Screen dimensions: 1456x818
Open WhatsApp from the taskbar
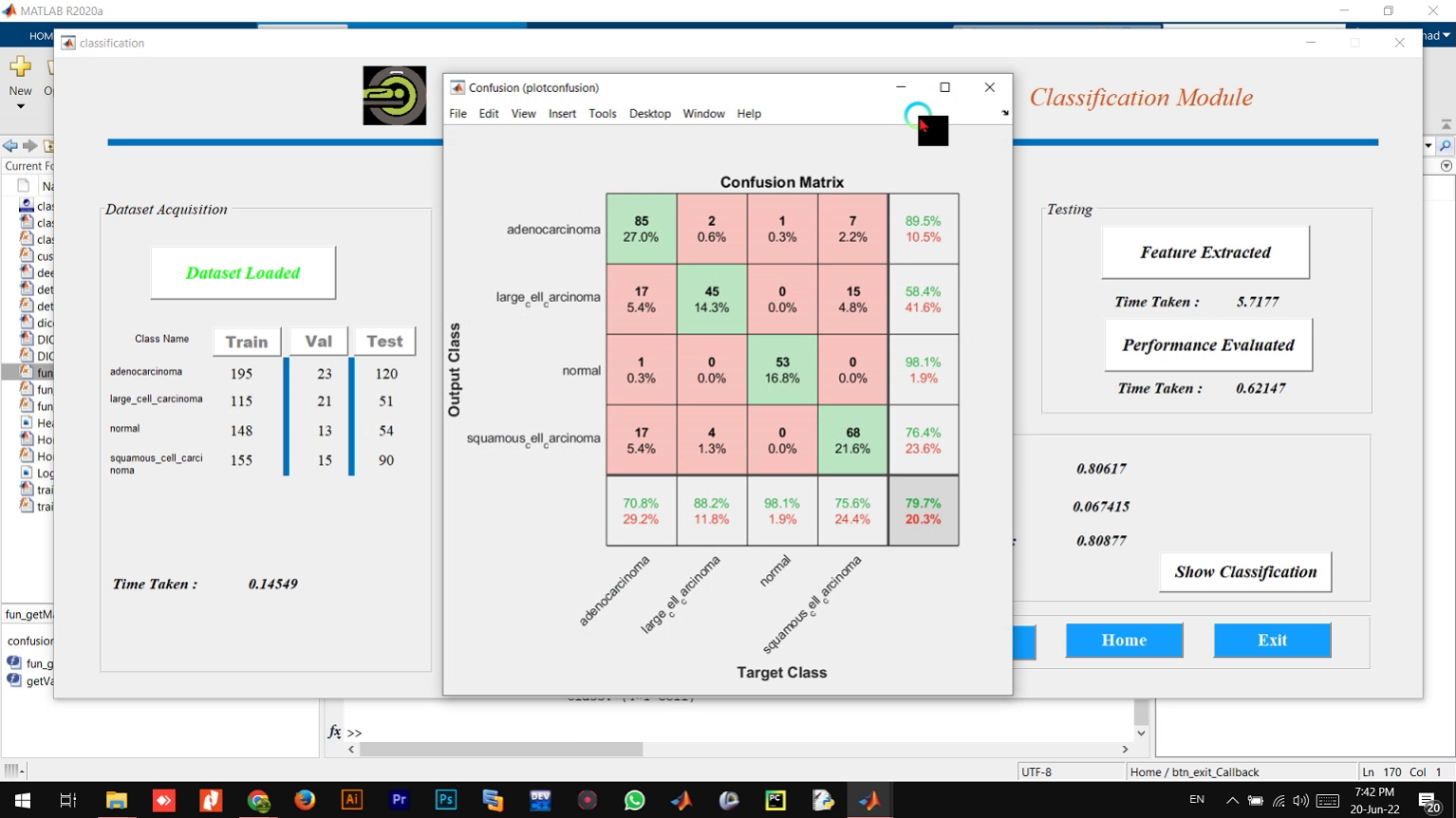634,800
